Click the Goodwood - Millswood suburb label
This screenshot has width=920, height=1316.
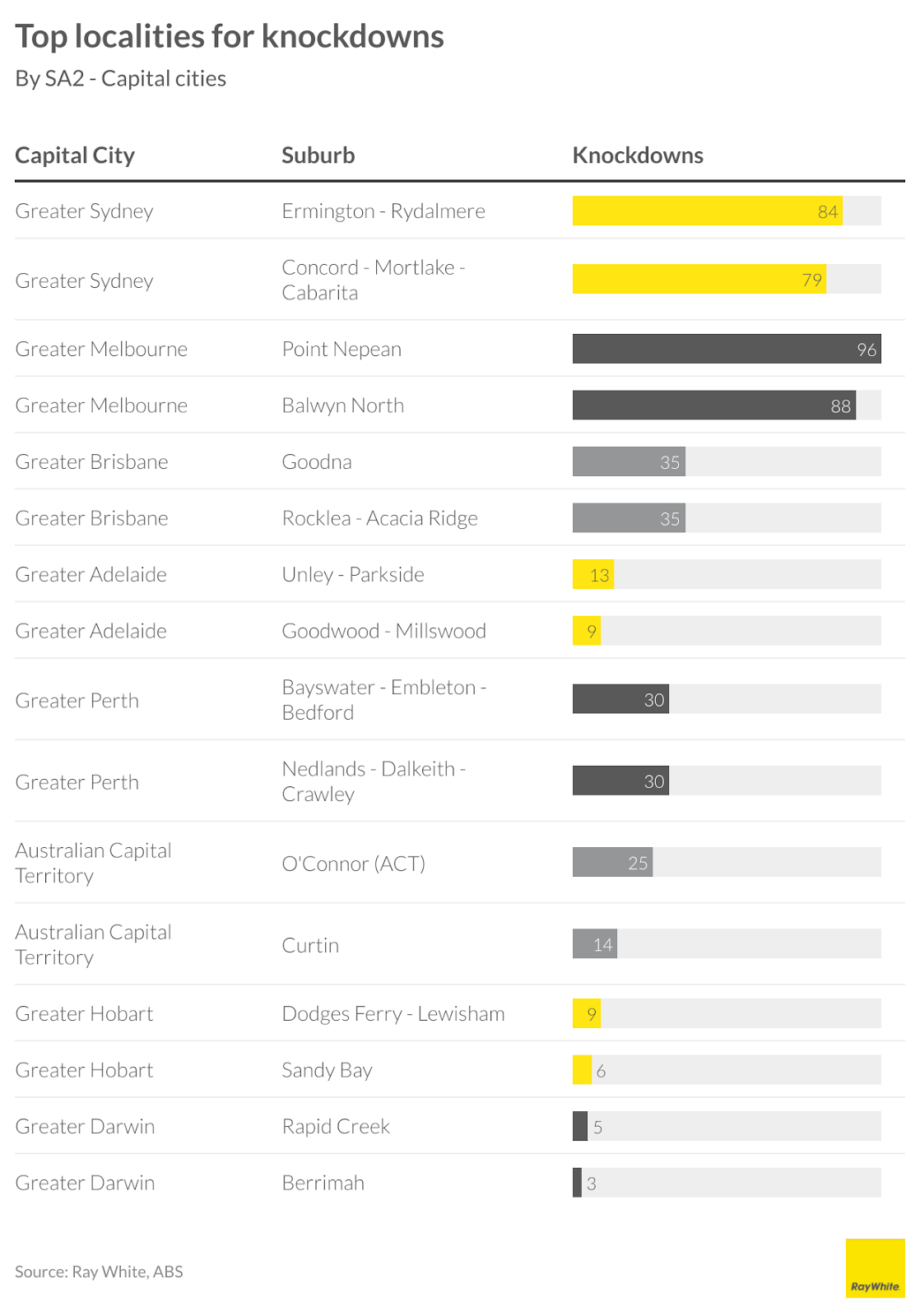pos(383,631)
